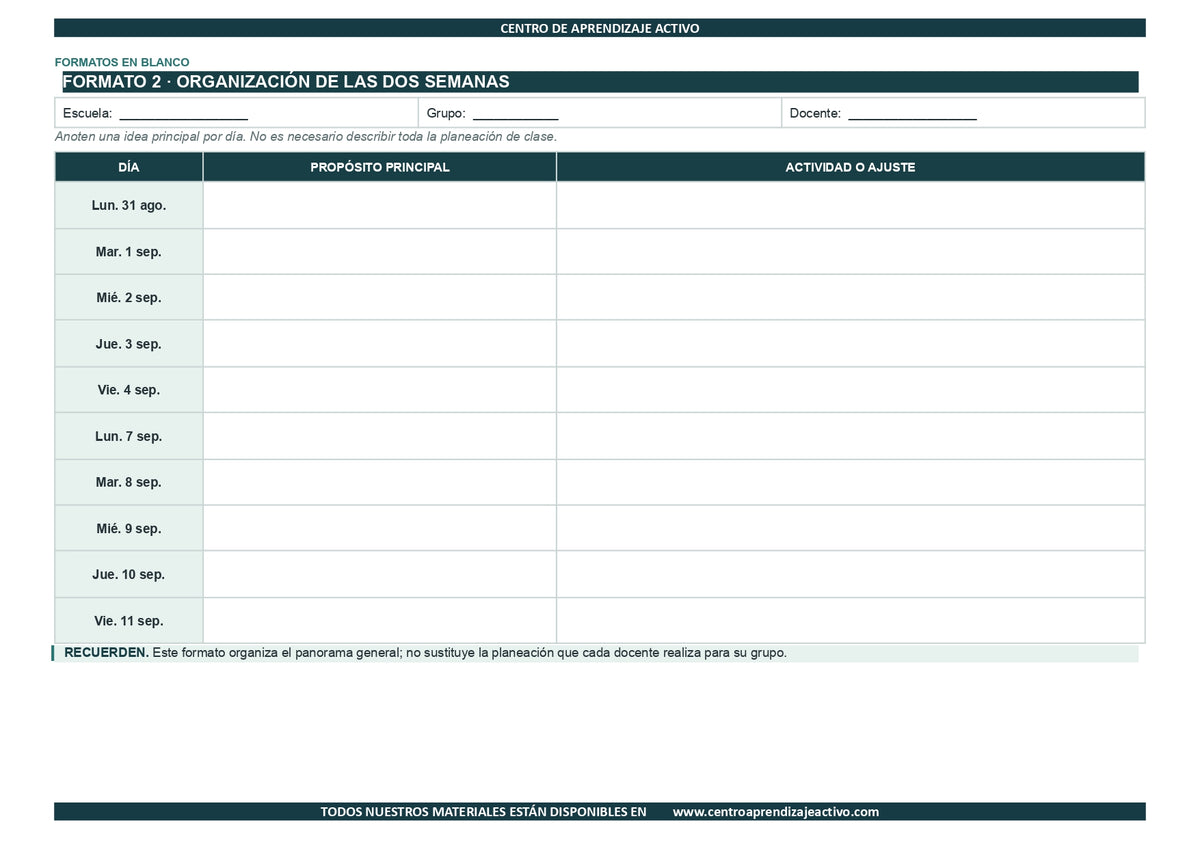Click Propósito principal cell for Jue. 10 sep.

[x=380, y=575]
